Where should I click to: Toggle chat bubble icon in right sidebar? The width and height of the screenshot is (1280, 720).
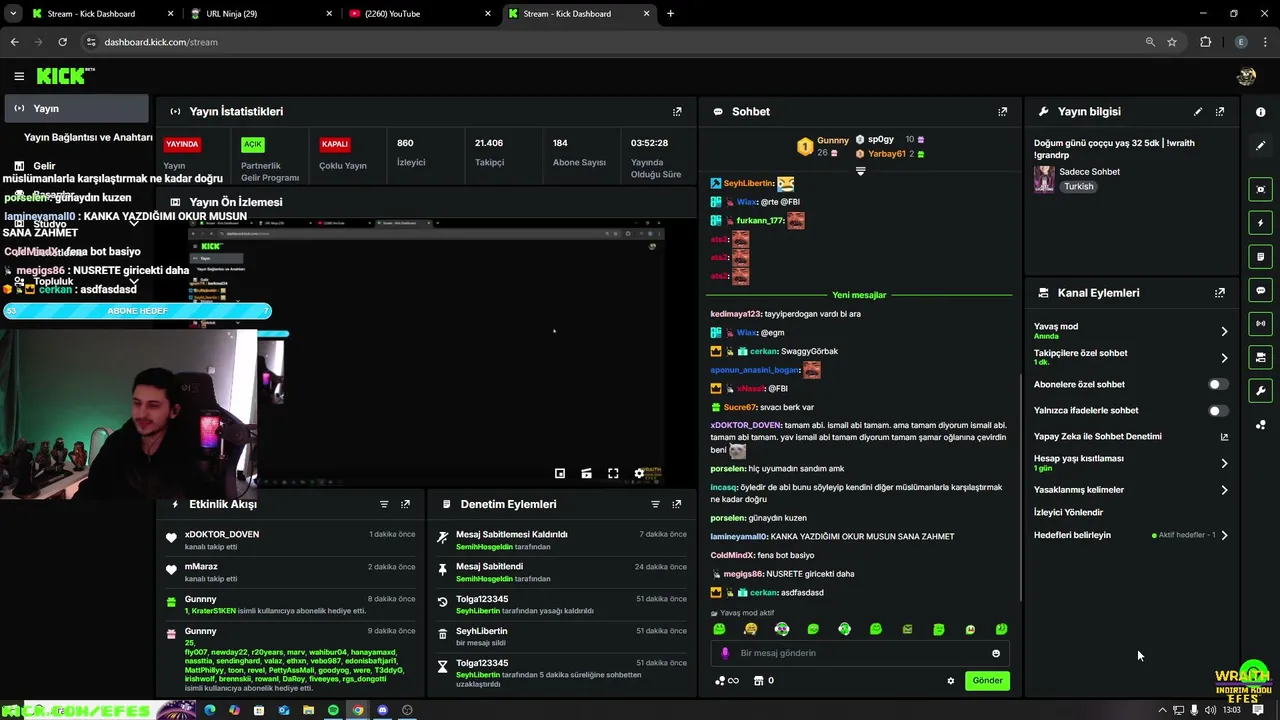[x=1260, y=290]
